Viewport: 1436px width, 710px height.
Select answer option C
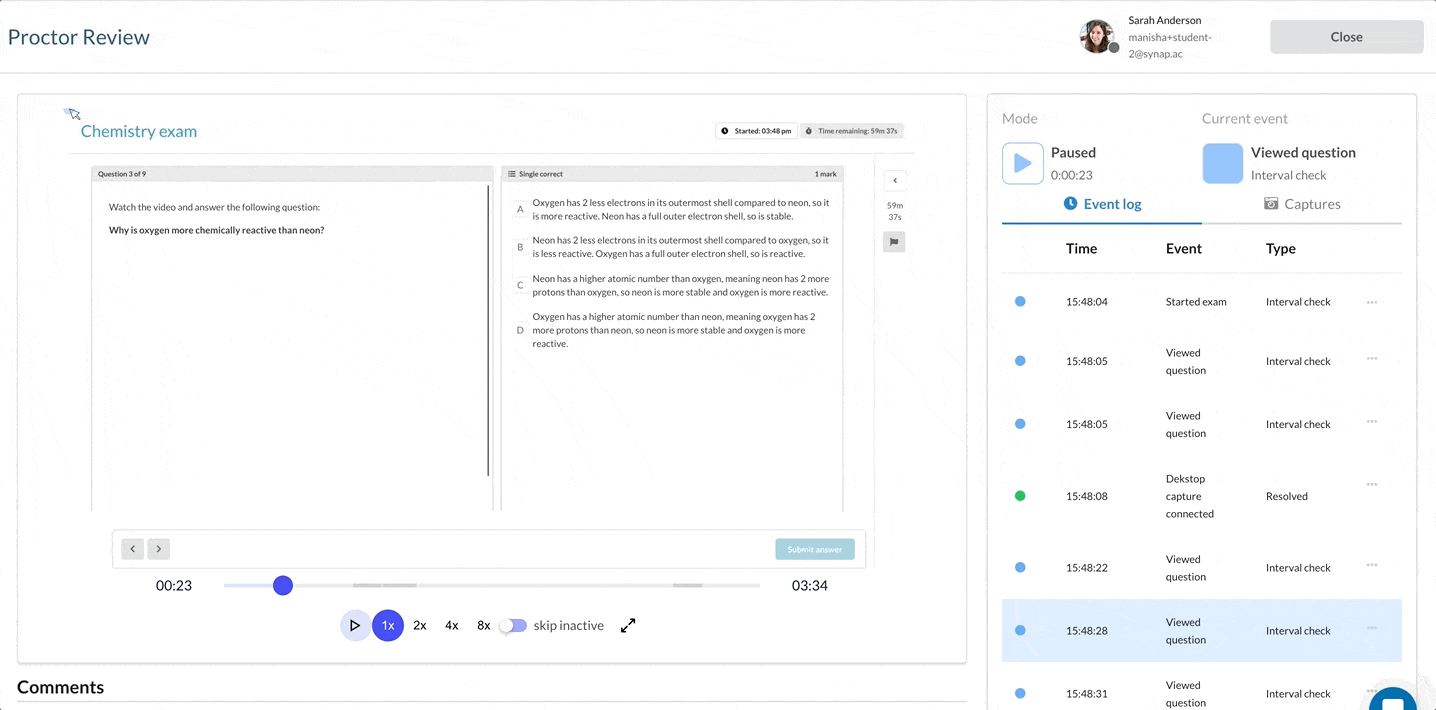pyautogui.click(x=520, y=285)
